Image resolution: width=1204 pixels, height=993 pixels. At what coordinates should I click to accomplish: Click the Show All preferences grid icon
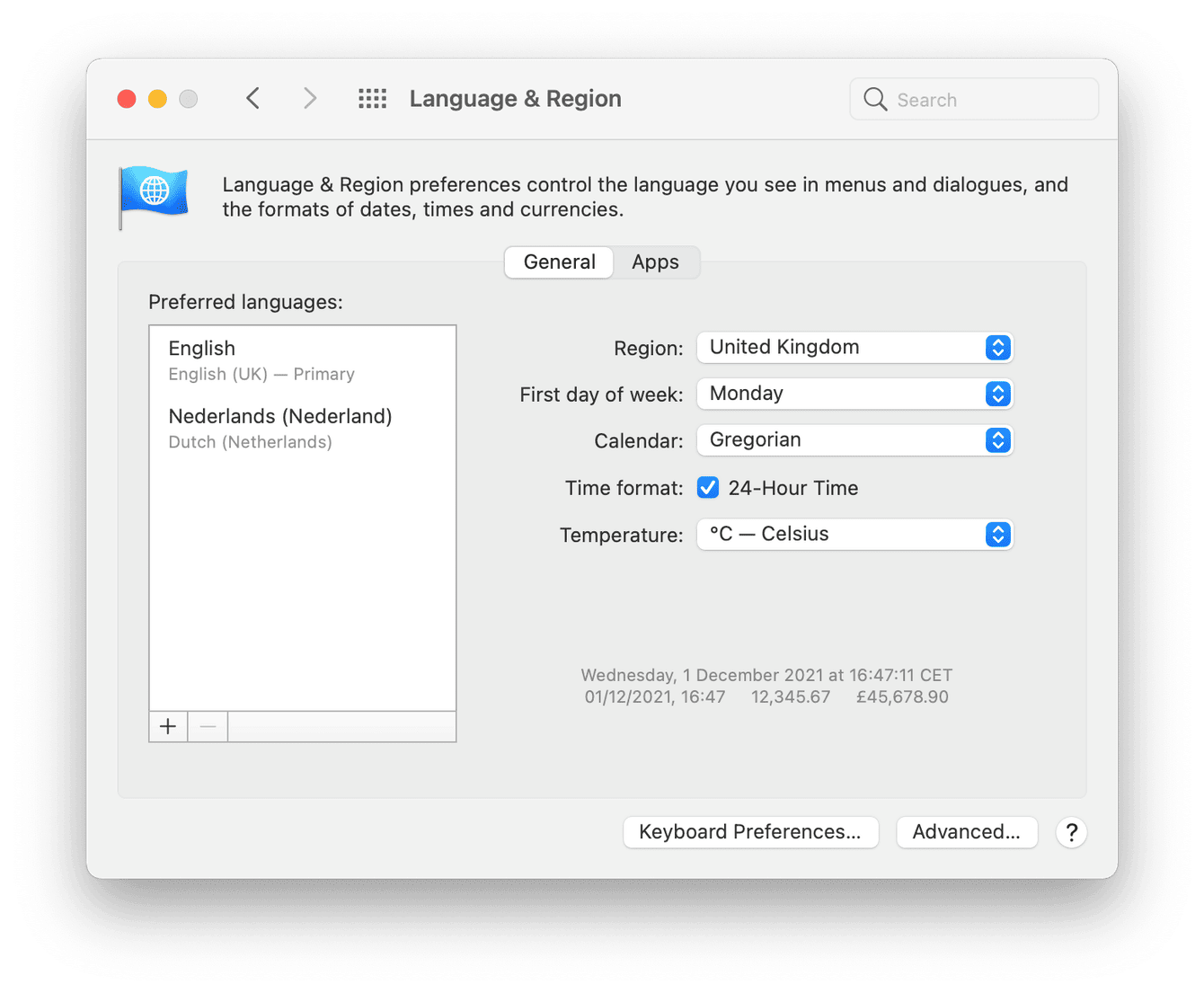pos(372,98)
